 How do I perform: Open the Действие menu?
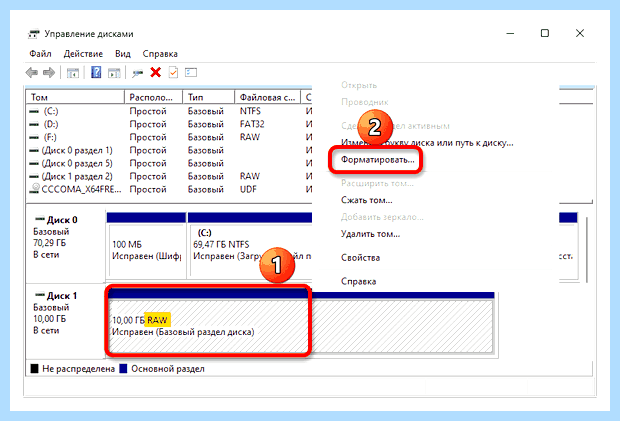[x=83, y=54]
